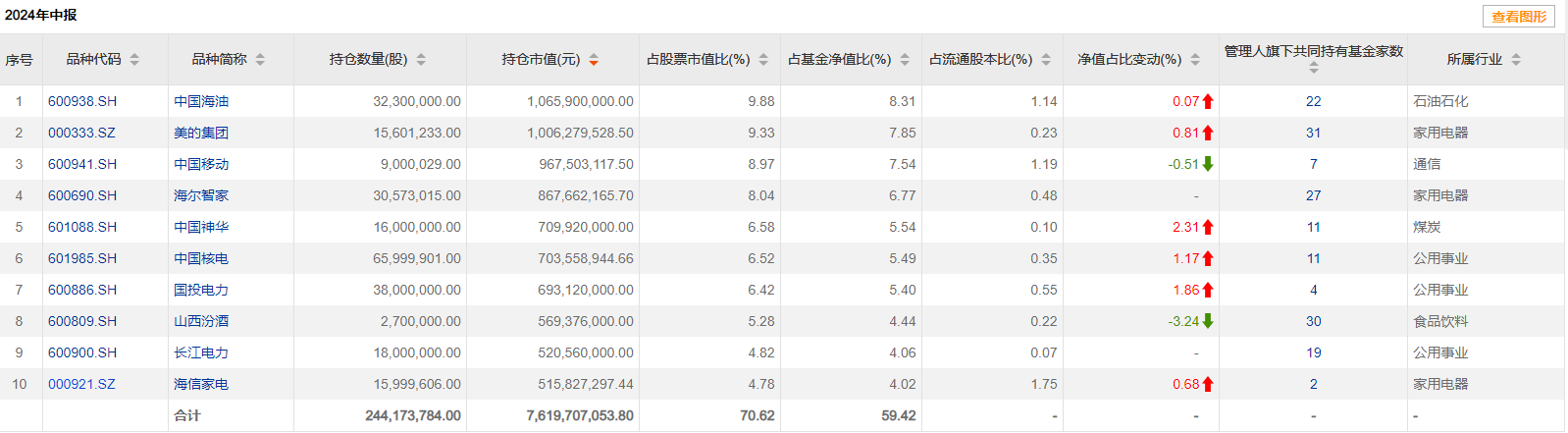Open stock code 000921.SZ link
Viewport: 1568px width, 433px height.
point(81,384)
